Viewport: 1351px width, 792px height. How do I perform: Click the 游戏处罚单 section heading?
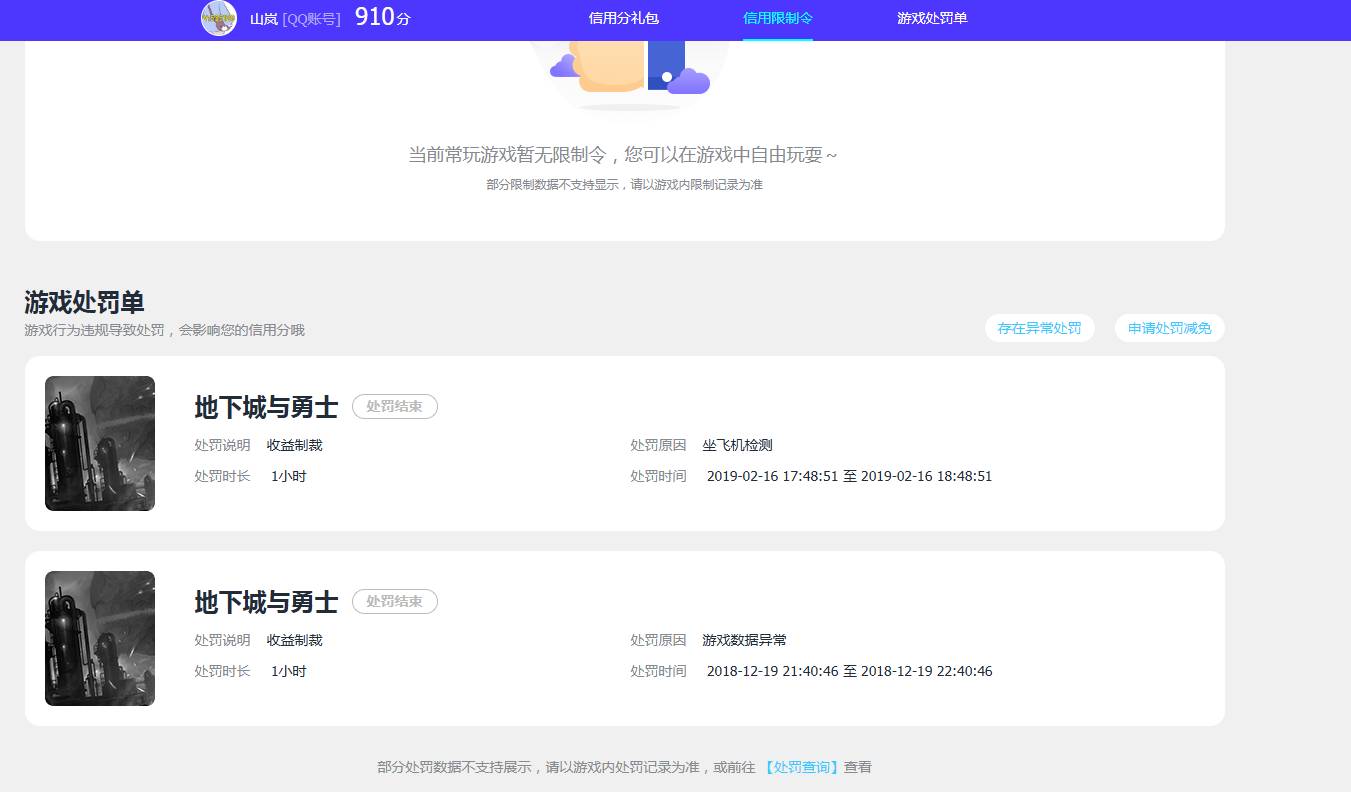[83, 301]
